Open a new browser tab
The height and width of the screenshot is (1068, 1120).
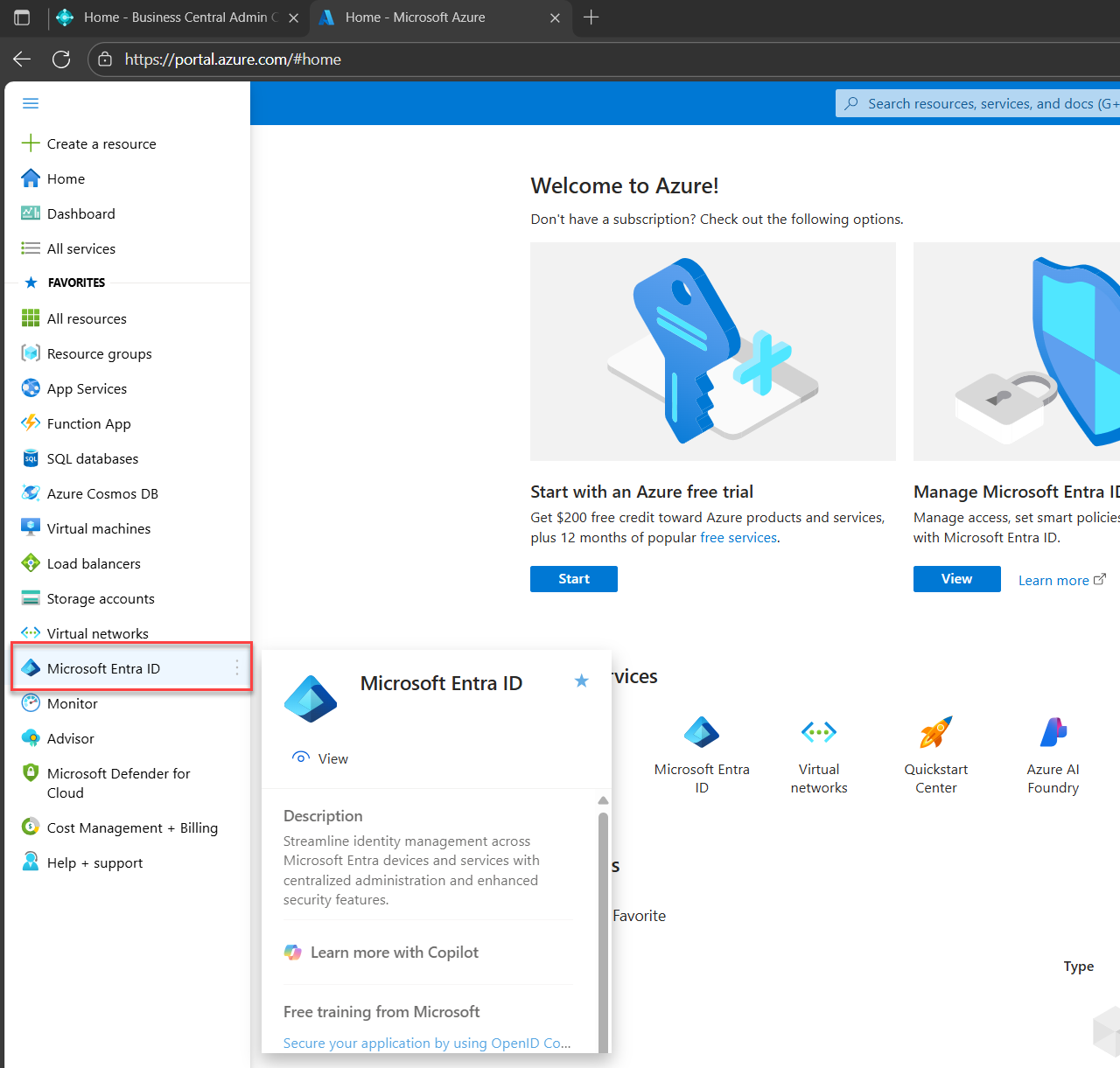coord(591,17)
